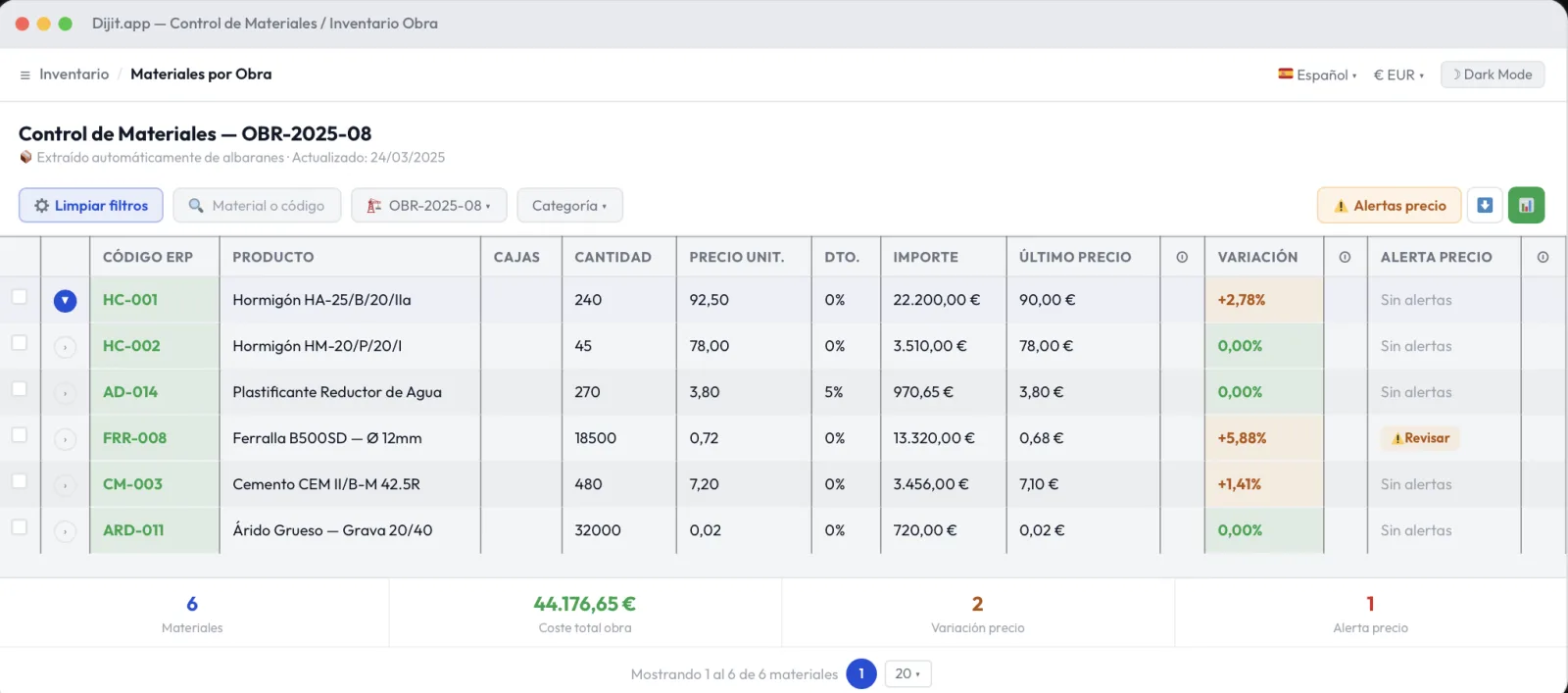Screen dimensions: 1568x693
Task: Open the Categoría filter dropdown
Action: [x=569, y=206]
